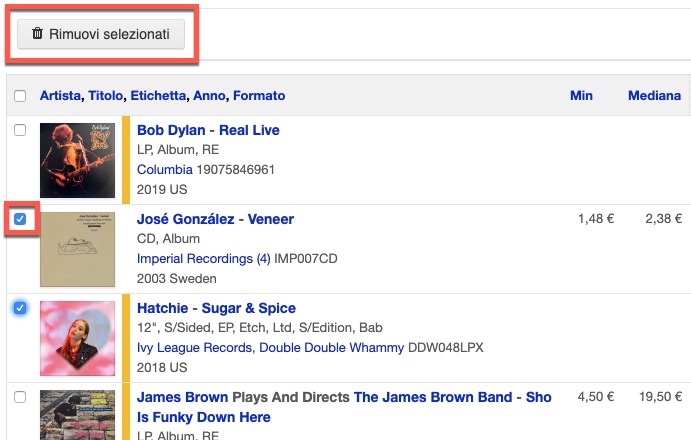The height and width of the screenshot is (440, 691).
Task: Toggle the select-all checkbox in the header
Action: (x=20, y=96)
